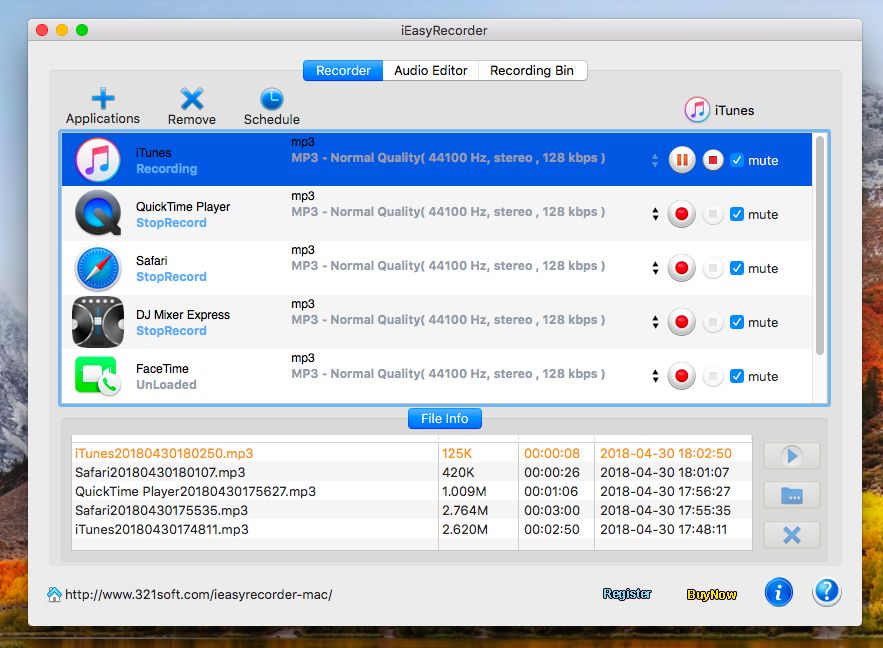
Task: Toggle mute checkbox for QuickTime Player
Action: (737, 214)
